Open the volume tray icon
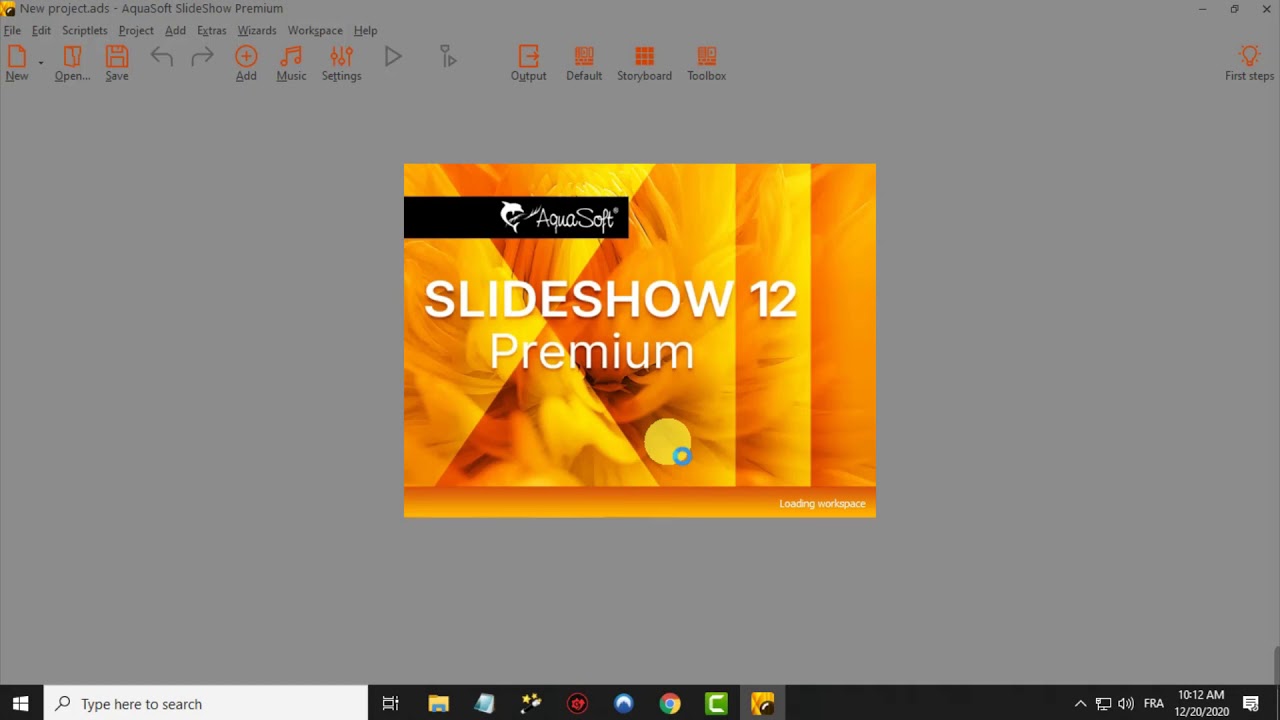 (x=1126, y=704)
